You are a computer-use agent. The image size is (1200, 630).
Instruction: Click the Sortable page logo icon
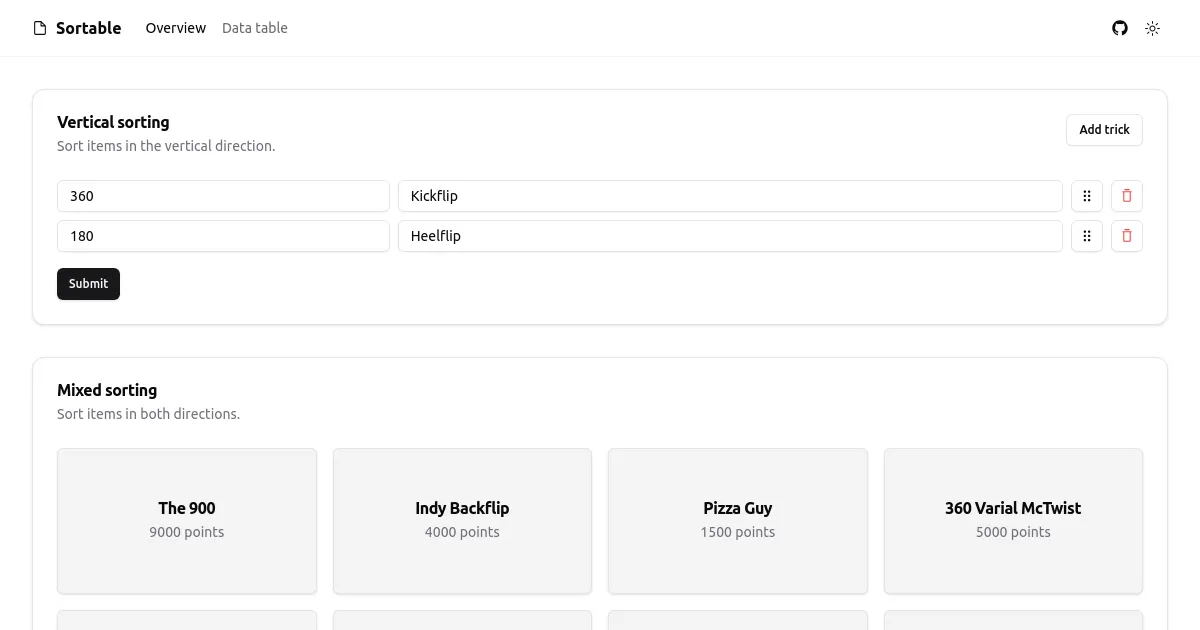point(38,28)
